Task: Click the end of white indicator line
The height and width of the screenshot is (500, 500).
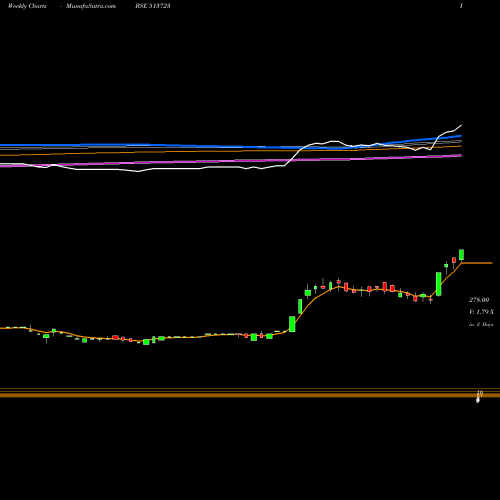Action: 462,125
